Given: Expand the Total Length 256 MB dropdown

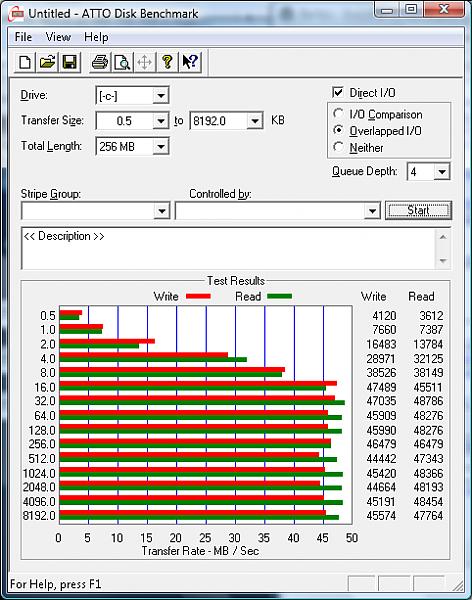Looking at the screenshot, I should [x=161, y=147].
